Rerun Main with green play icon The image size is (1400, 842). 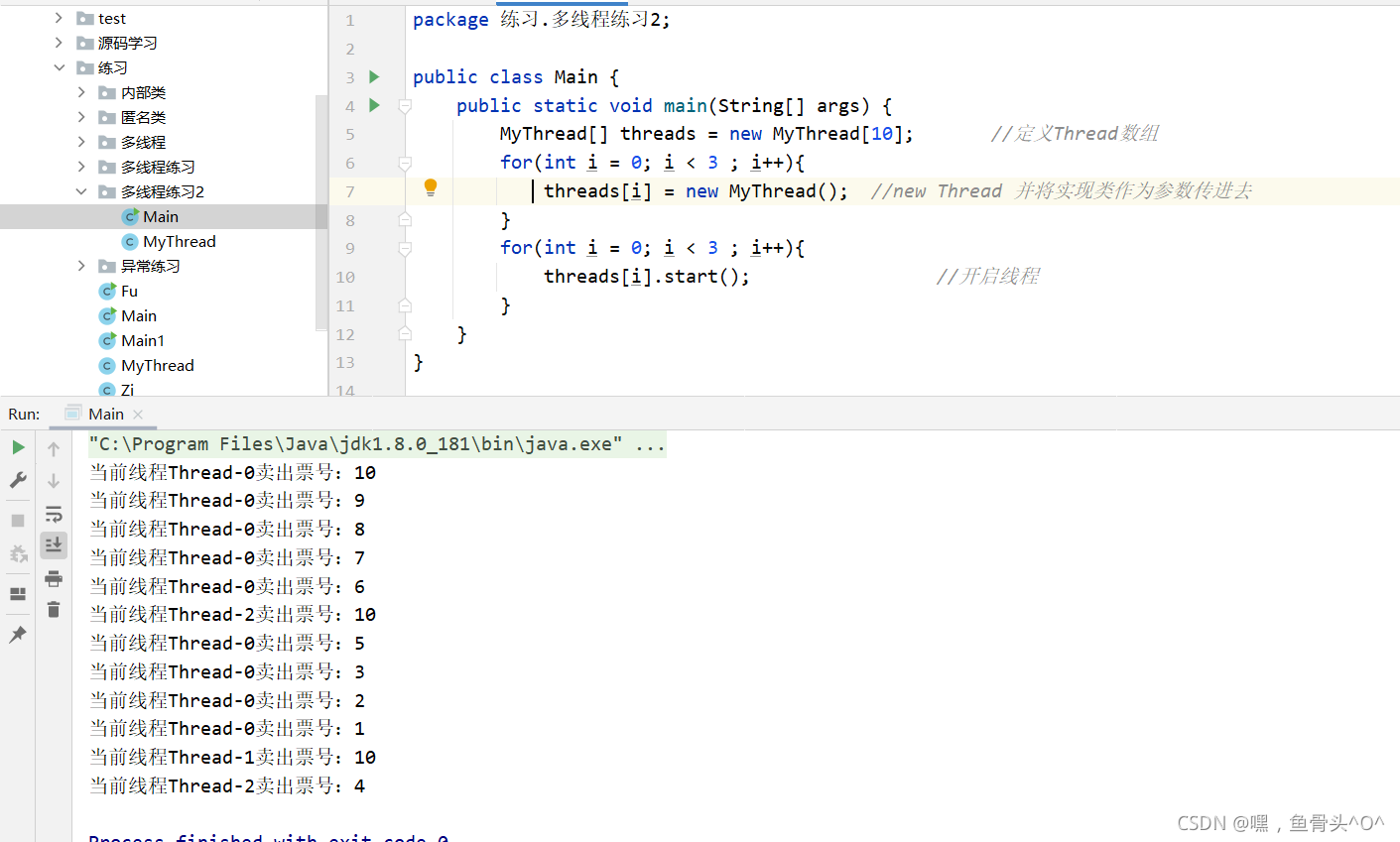(x=18, y=448)
